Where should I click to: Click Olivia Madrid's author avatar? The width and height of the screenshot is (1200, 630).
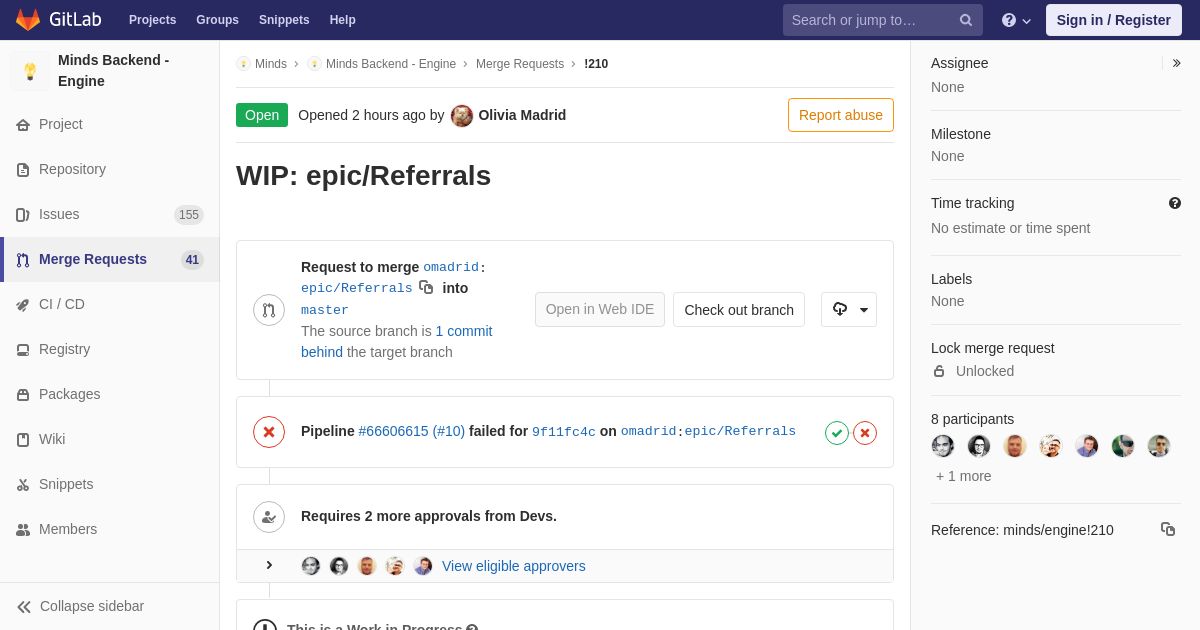point(462,115)
